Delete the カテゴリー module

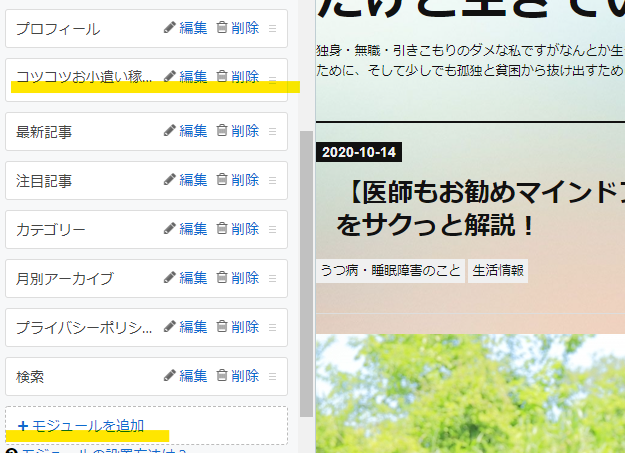(x=238, y=229)
